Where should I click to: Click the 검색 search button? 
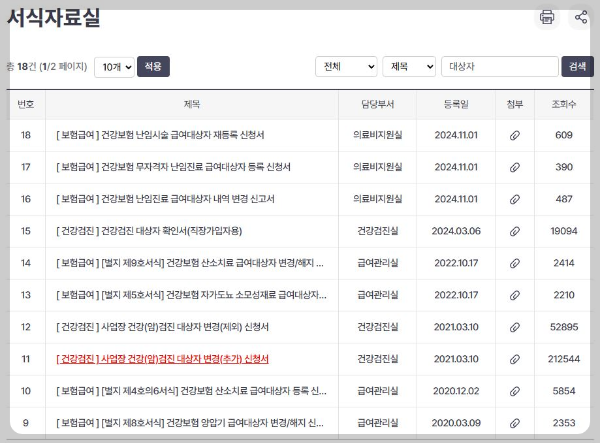point(577,67)
